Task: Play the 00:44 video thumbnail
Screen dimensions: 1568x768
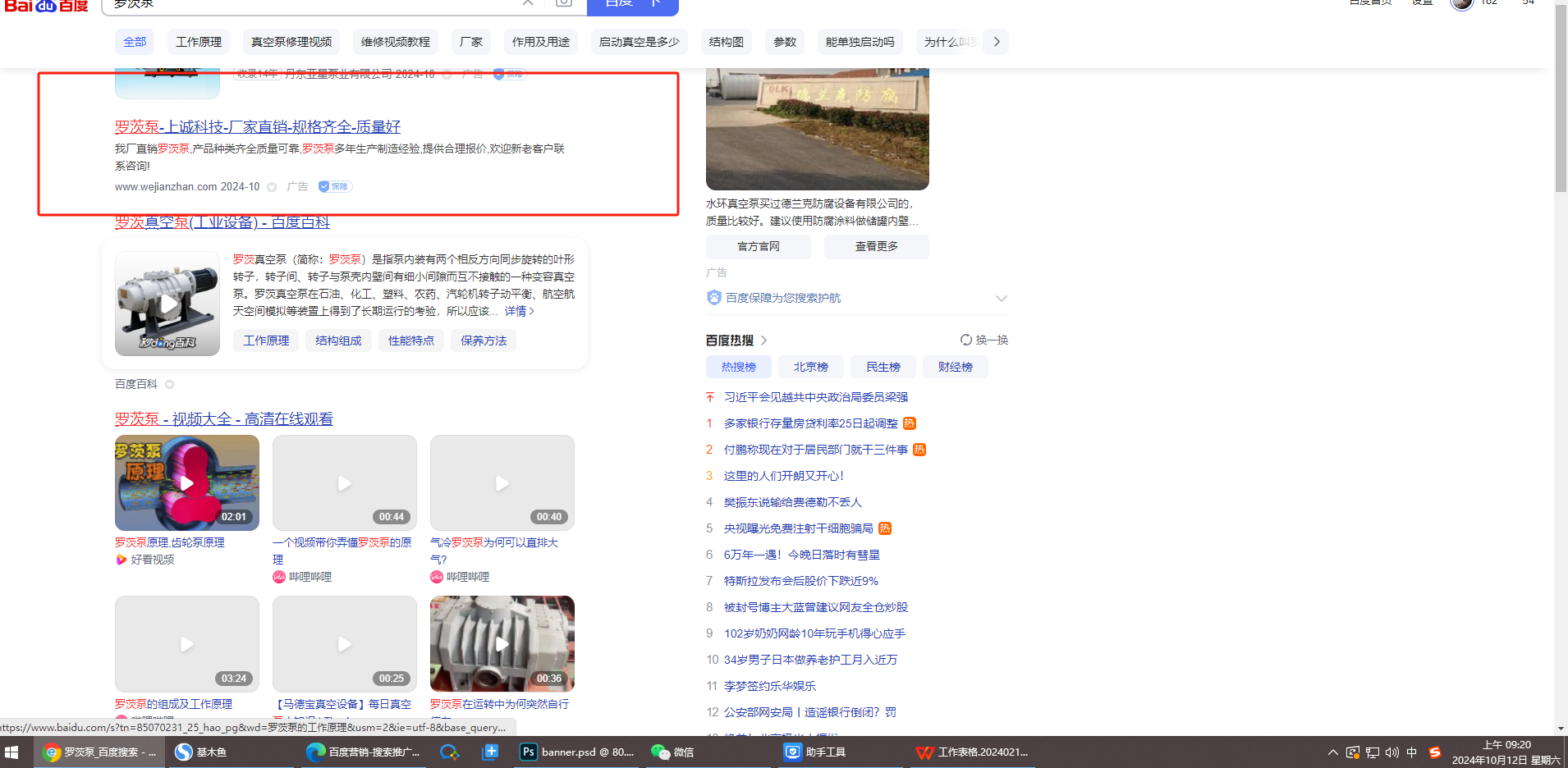Action: 345,482
